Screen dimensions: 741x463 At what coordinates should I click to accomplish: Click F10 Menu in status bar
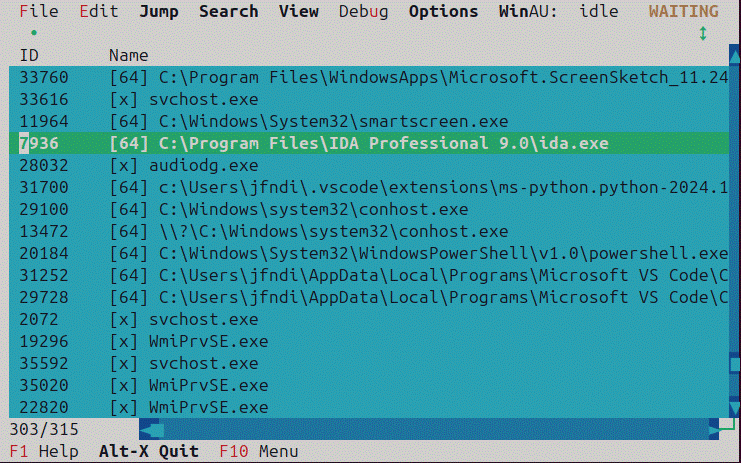[258, 451]
